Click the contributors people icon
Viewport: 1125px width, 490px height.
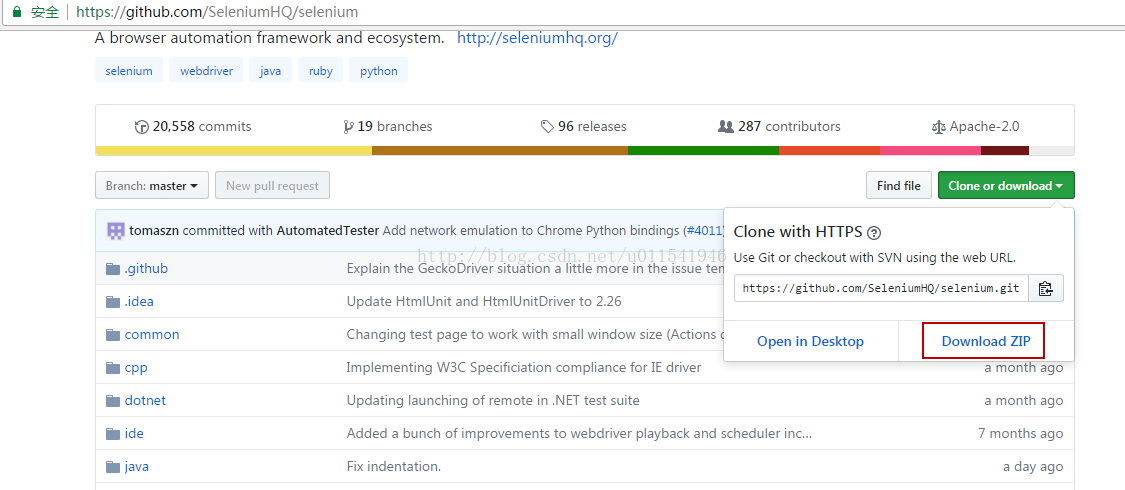725,127
